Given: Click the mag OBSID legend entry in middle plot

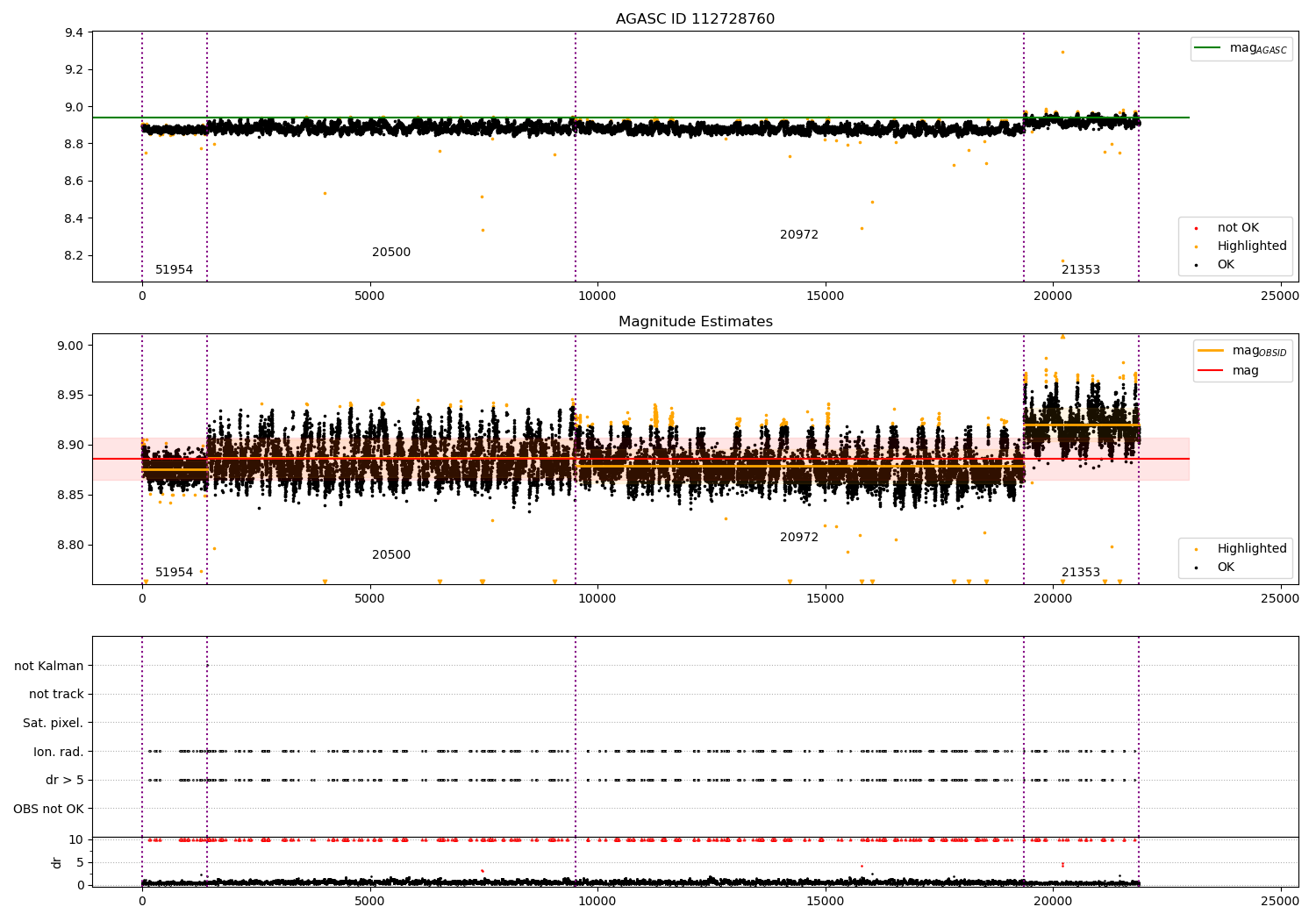Looking at the screenshot, I should [1242, 351].
